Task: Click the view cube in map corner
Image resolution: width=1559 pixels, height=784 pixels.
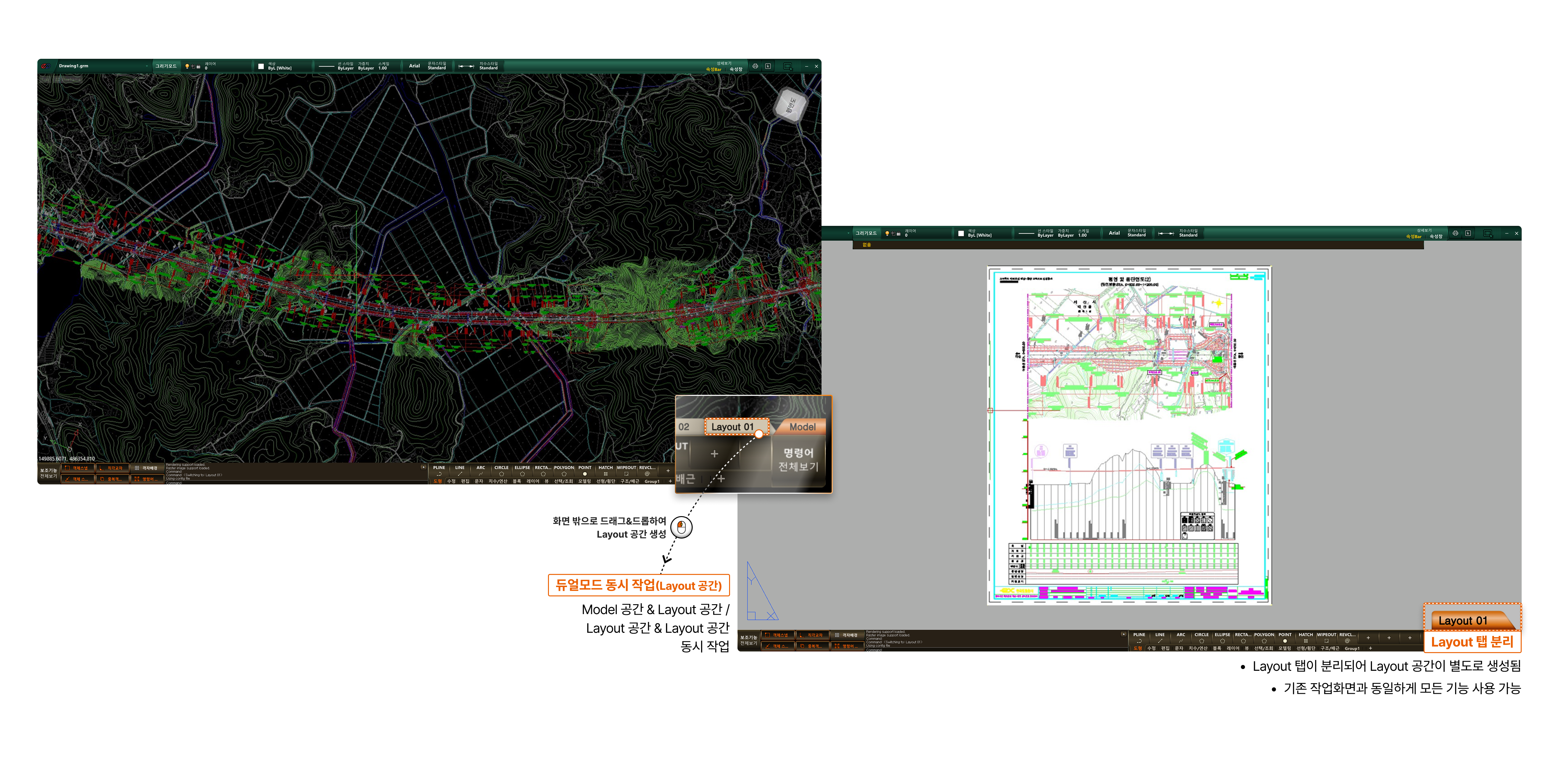Action: point(790,105)
